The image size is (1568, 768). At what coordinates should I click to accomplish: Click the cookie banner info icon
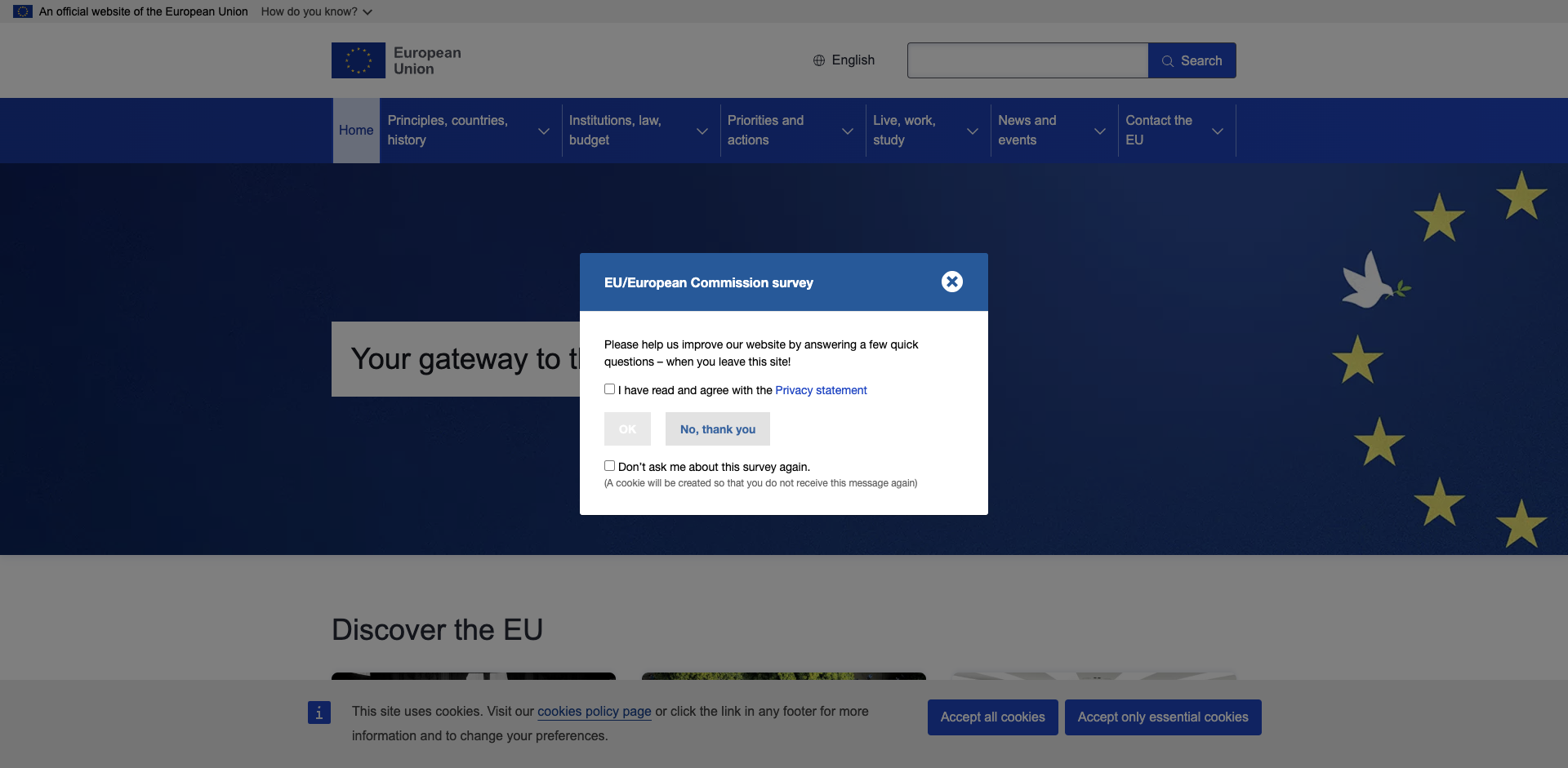pos(319,713)
